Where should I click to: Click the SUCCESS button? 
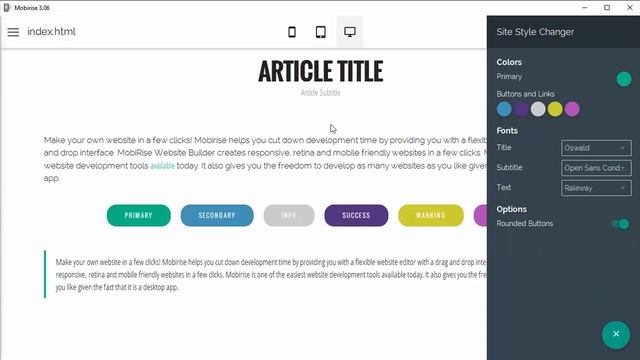(356, 215)
